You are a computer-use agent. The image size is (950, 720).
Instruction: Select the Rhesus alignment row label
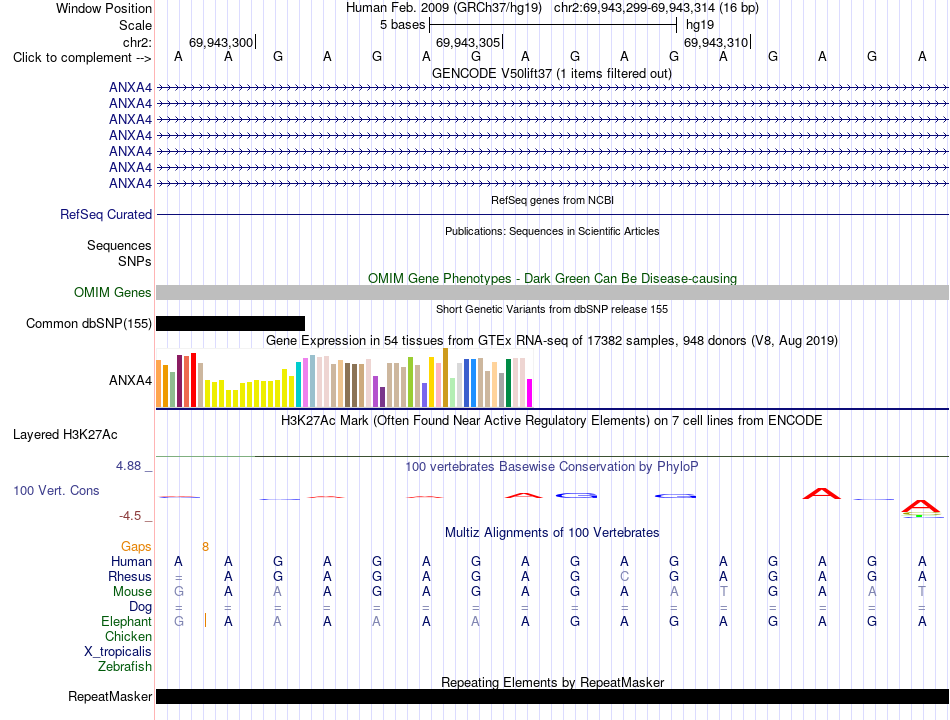pos(130,576)
